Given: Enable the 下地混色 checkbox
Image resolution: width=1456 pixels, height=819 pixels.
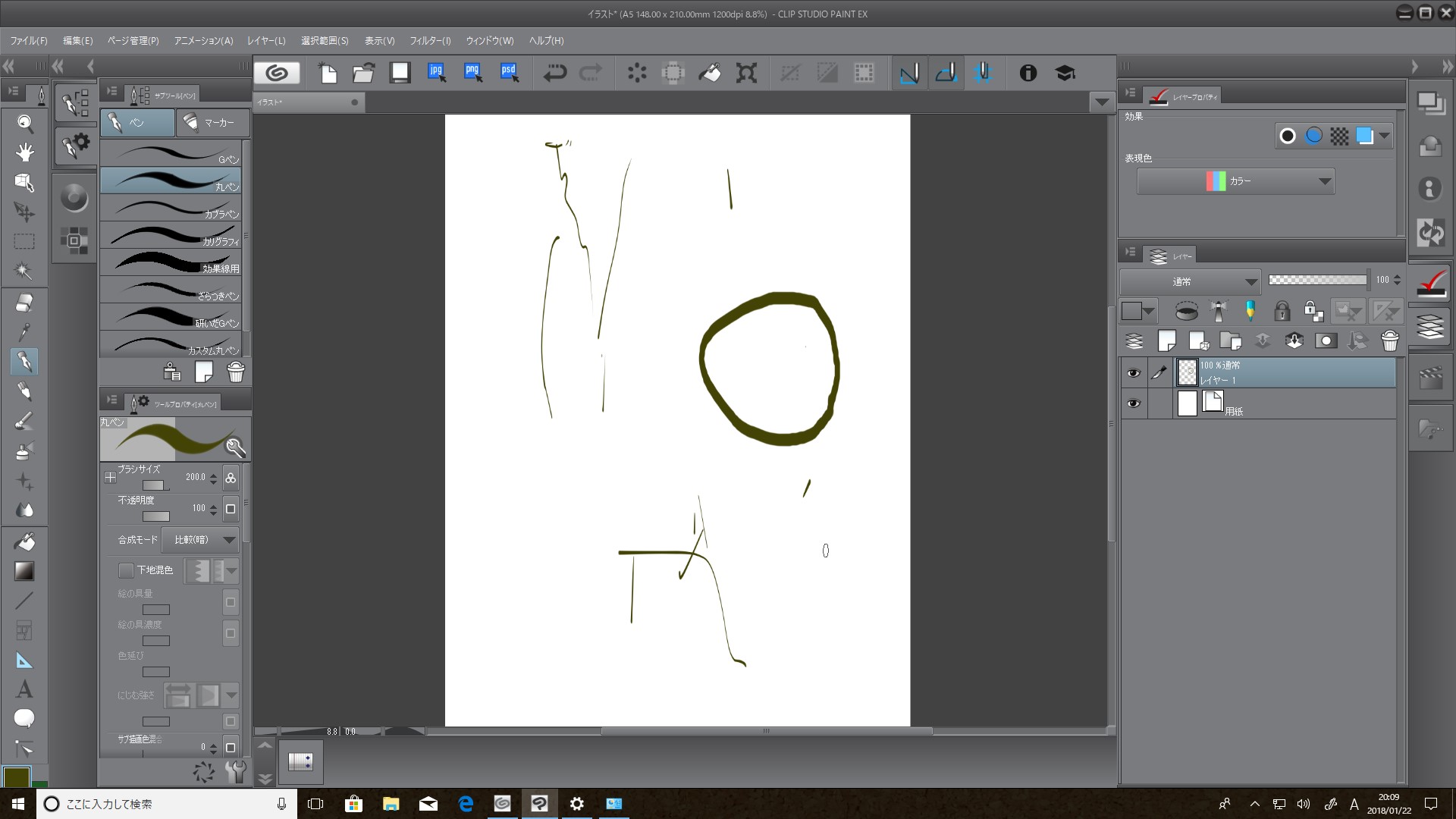Looking at the screenshot, I should 126,570.
